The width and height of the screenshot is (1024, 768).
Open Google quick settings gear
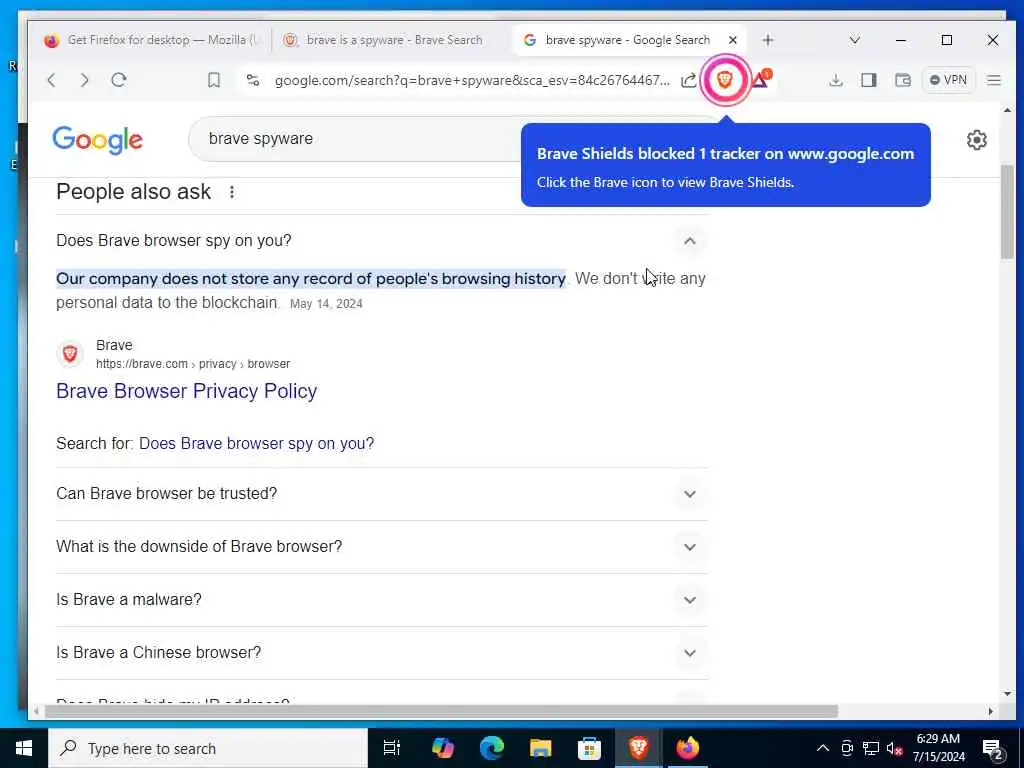point(976,140)
